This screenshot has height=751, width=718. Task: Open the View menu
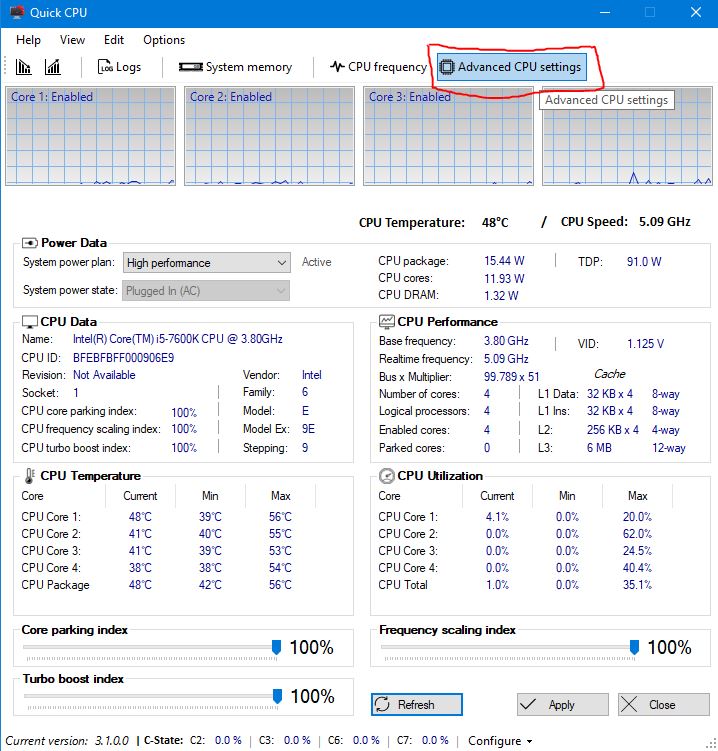point(72,40)
